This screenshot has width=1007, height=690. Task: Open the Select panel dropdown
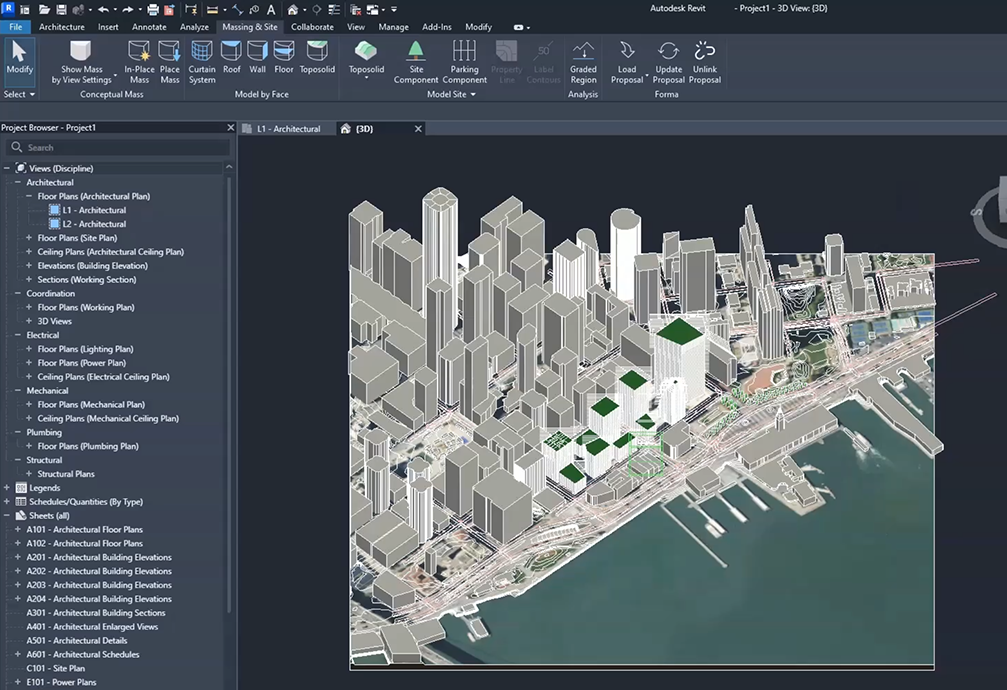coord(19,94)
